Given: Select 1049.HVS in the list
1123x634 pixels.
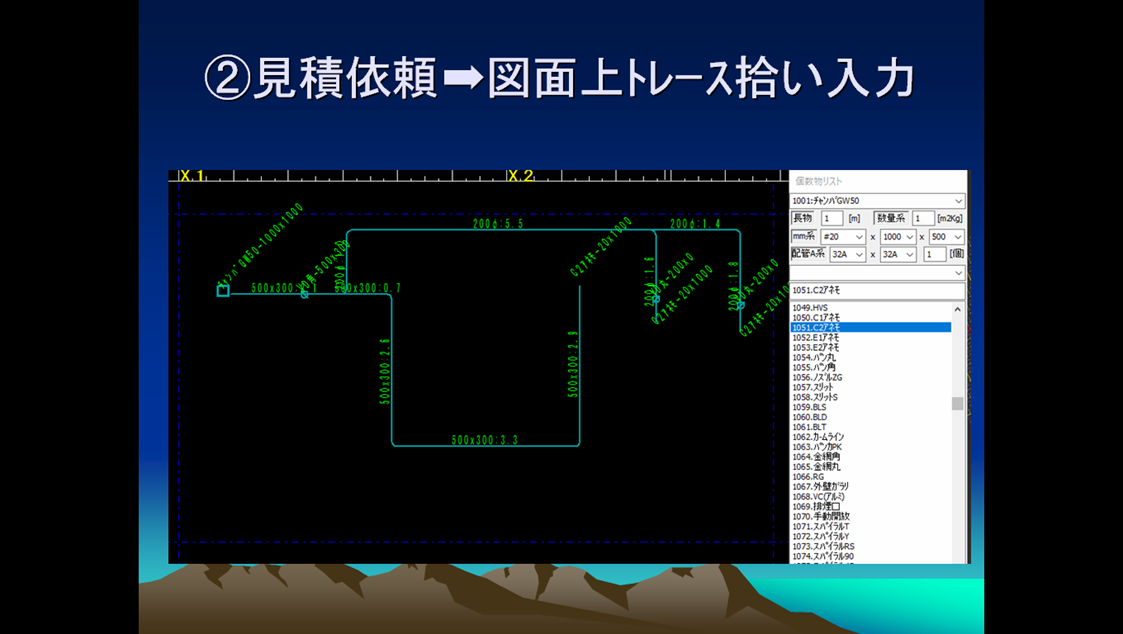Looking at the screenshot, I should click(x=871, y=307).
